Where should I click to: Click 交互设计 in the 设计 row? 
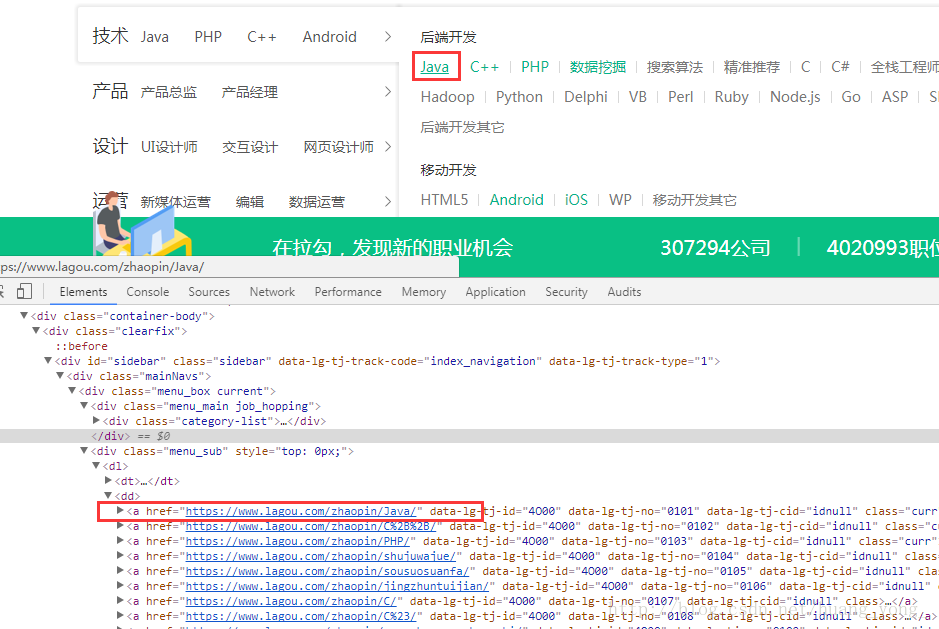[250, 147]
